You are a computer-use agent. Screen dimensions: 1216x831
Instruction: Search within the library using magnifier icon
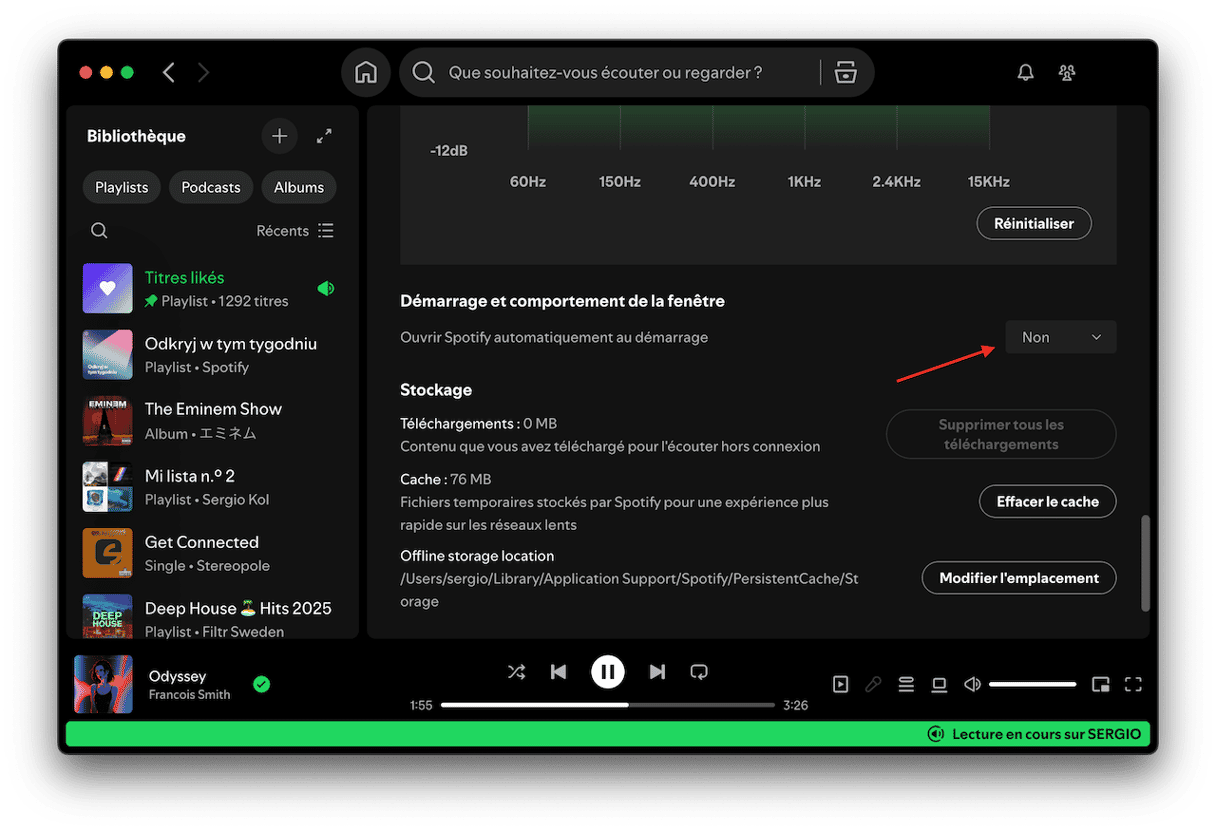[x=99, y=231]
